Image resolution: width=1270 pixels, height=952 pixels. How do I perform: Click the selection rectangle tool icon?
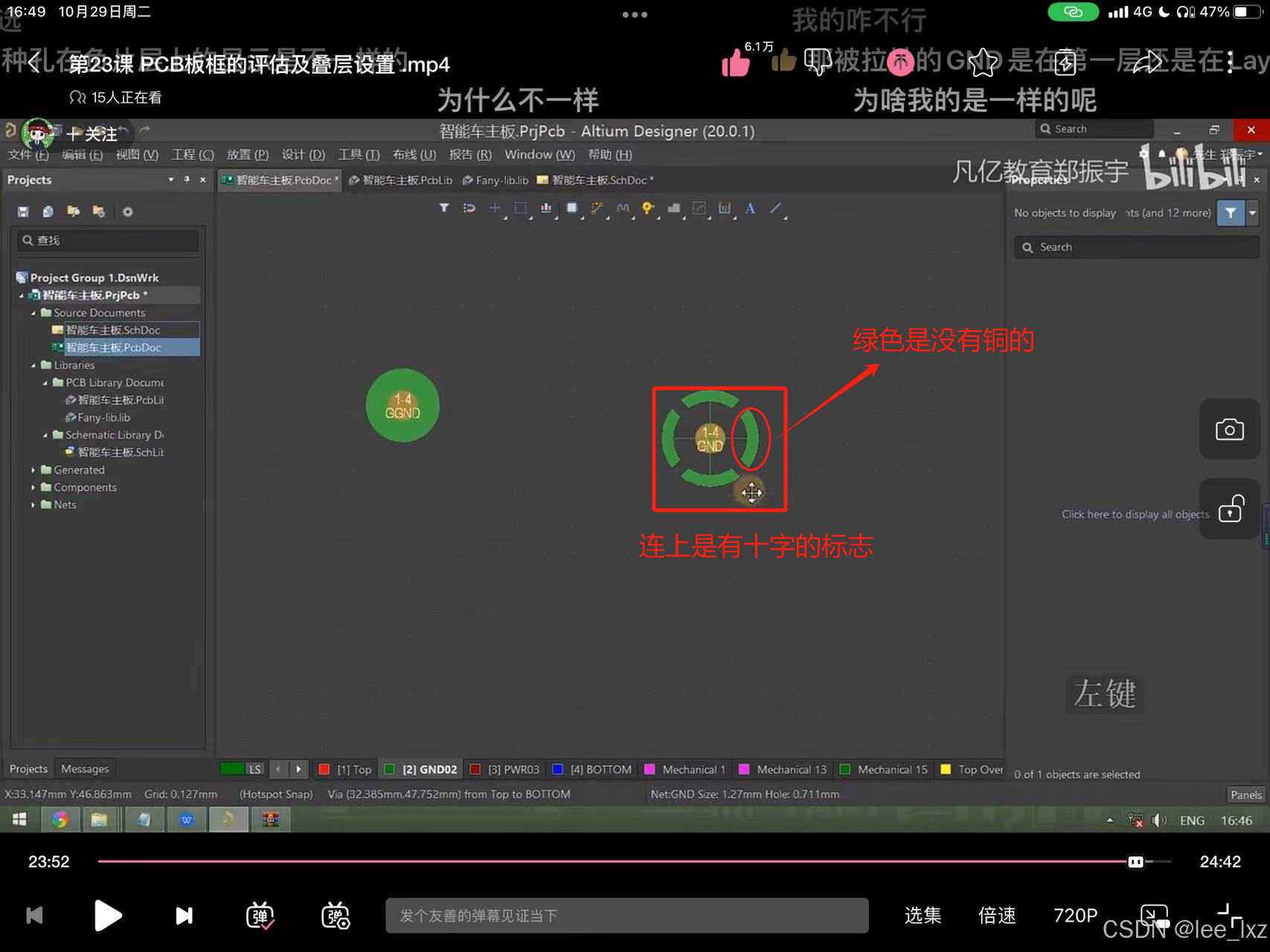tap(521, 208)
